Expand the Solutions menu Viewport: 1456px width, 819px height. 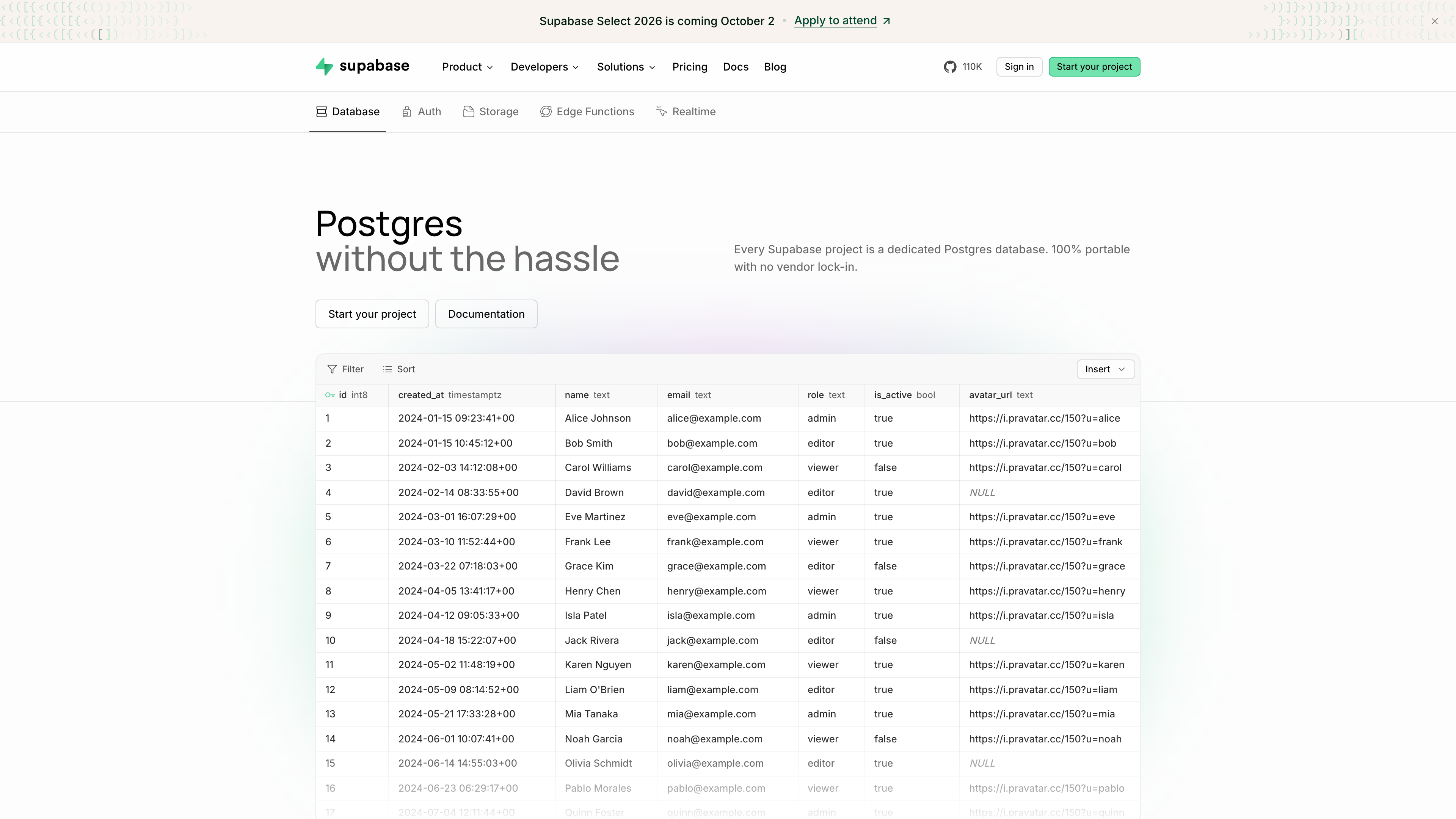(x=626, y=67)
